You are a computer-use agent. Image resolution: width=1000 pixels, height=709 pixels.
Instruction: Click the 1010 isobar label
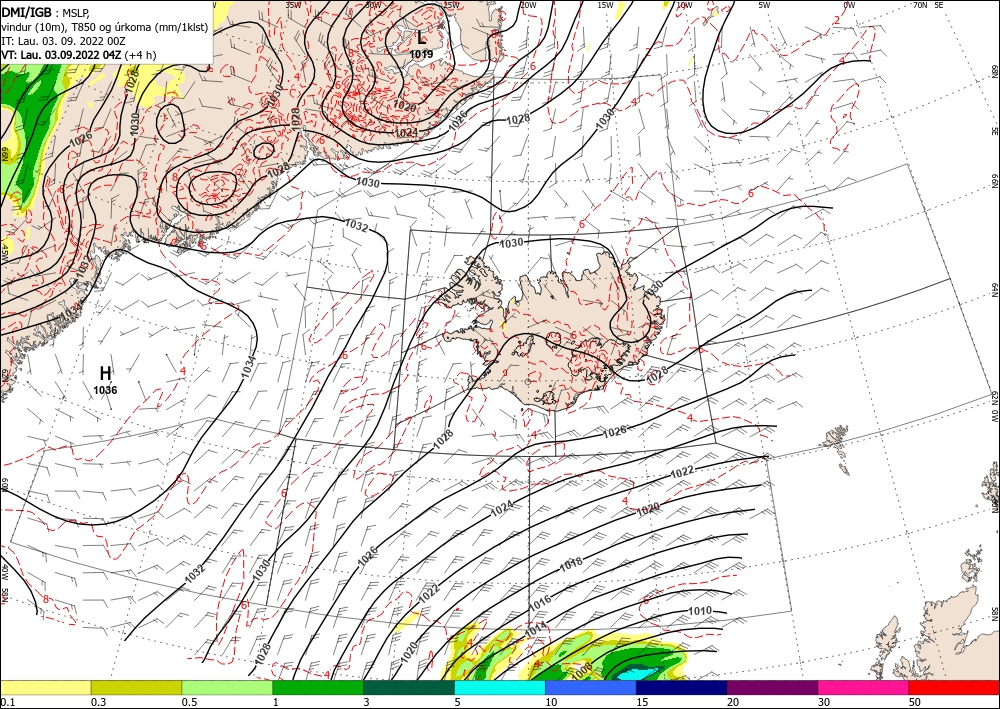[x=700, y=611]
